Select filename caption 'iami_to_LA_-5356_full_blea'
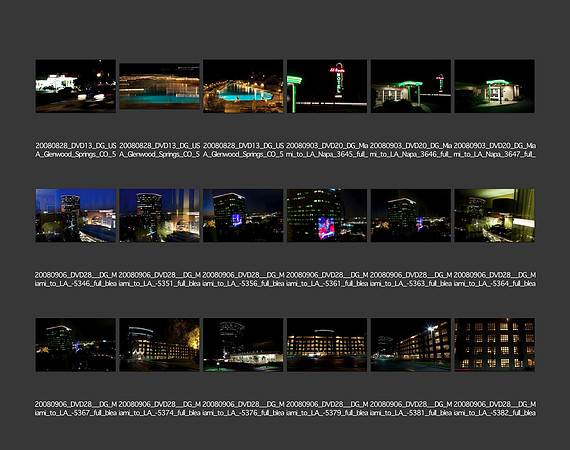The width and height of the screenshot is (570, 450). point(243,284)
